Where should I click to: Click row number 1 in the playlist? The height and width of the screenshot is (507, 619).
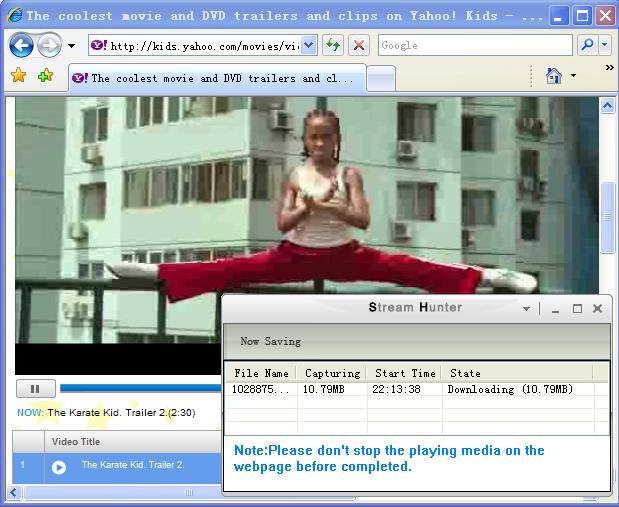[x=23, y=465]
